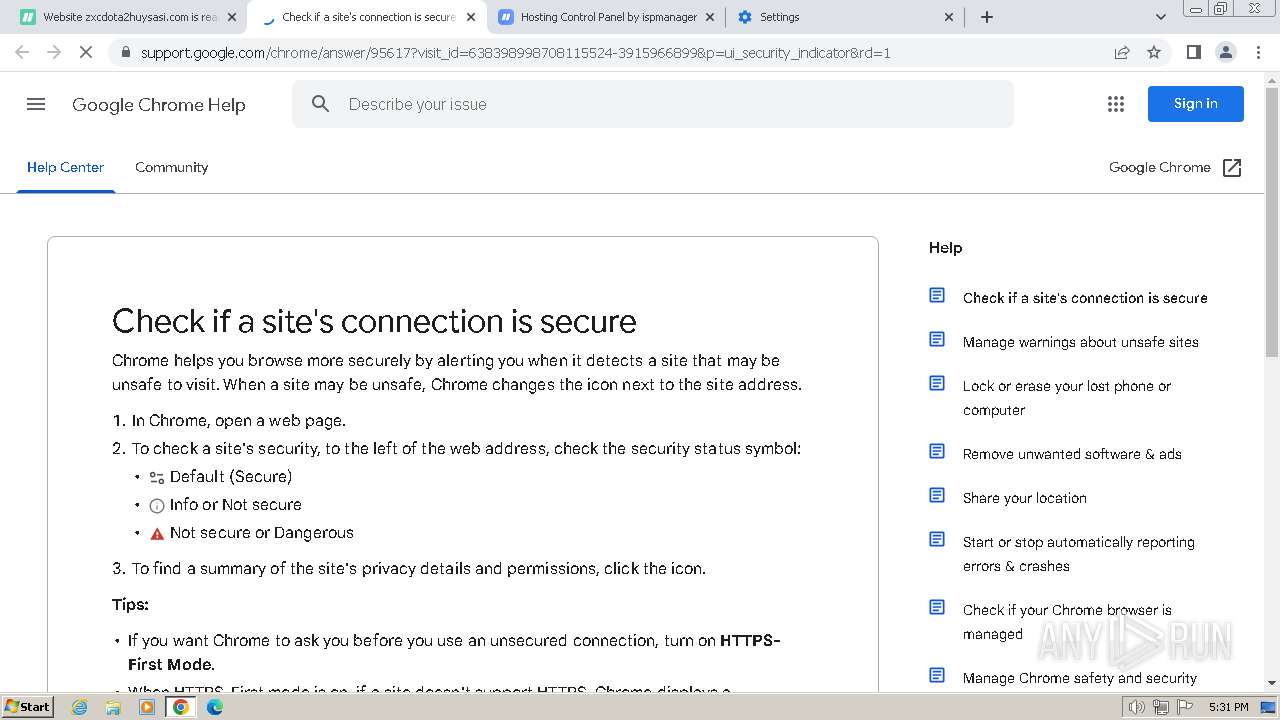Open 'Remove unwanted software & ads' link
The height and width of the screenshot is (720, 1280).
(1072, 454)
